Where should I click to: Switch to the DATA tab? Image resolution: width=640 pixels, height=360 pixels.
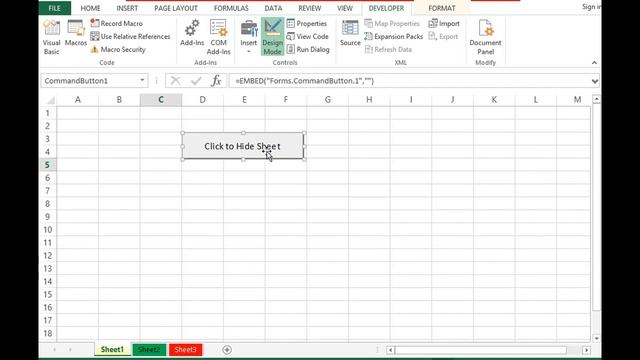[x=273, y=8]
